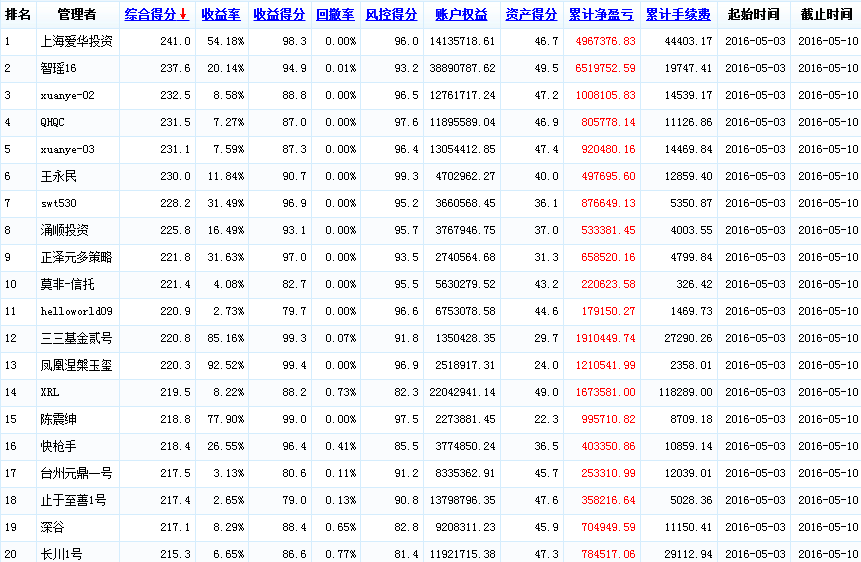Click account equity 22042941.14
Image resolution: width=861 pixels, height=562 pixels.
[462, 392]
